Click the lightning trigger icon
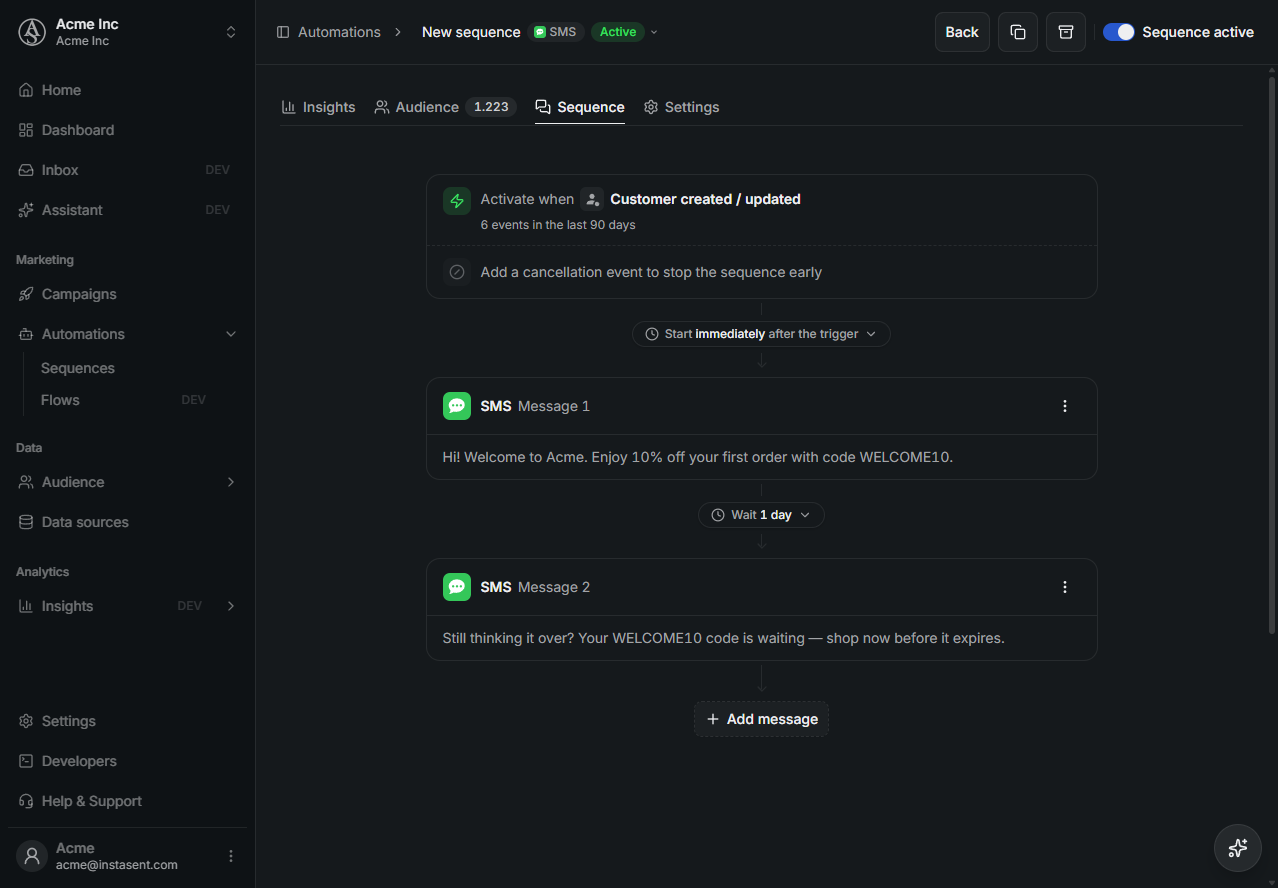This screenshot has height=888, width=1278. [x=457, y=201]
